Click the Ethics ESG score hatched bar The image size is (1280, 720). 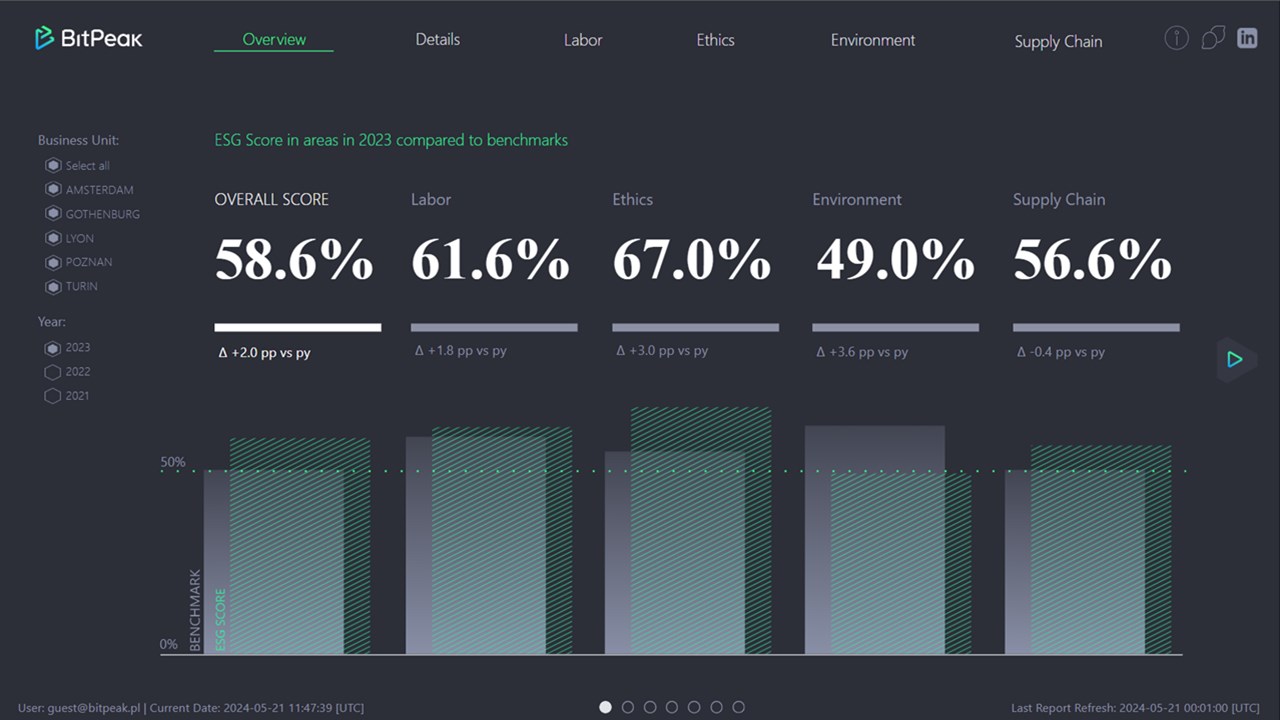coord(701,531)
